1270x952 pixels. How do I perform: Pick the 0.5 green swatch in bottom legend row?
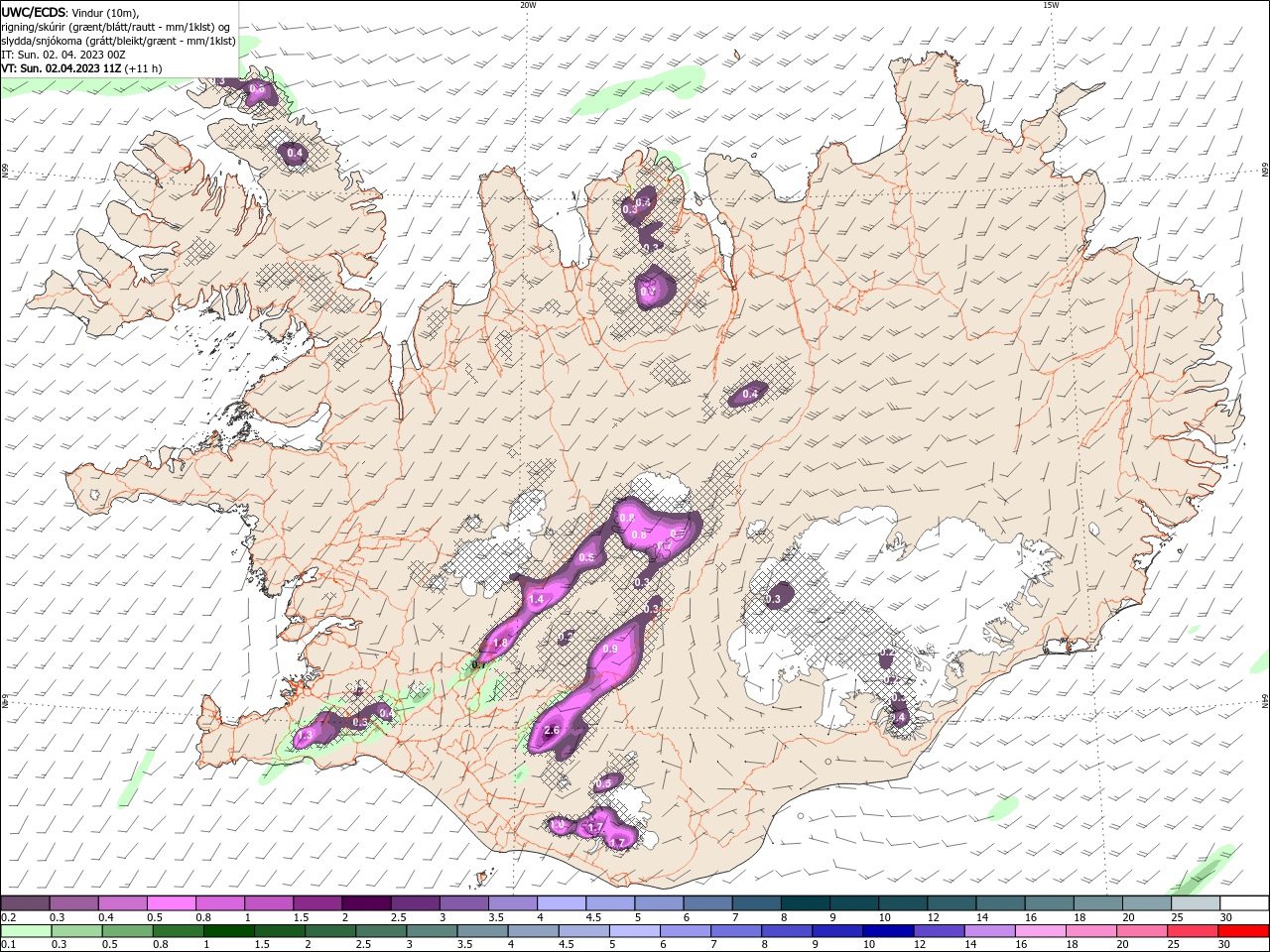[x=127, y=931]
